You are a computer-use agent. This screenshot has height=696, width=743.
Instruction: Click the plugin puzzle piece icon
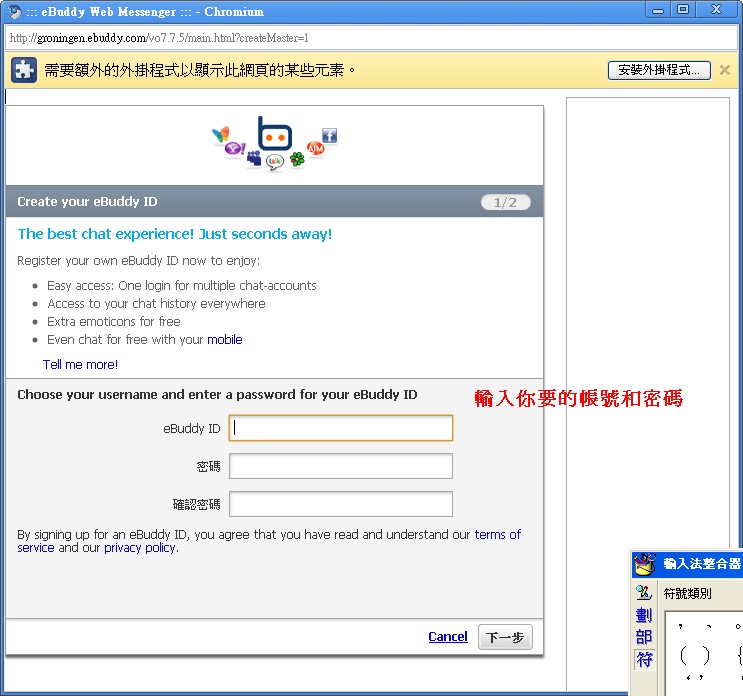pyautogui.click(x=24, y=70)
